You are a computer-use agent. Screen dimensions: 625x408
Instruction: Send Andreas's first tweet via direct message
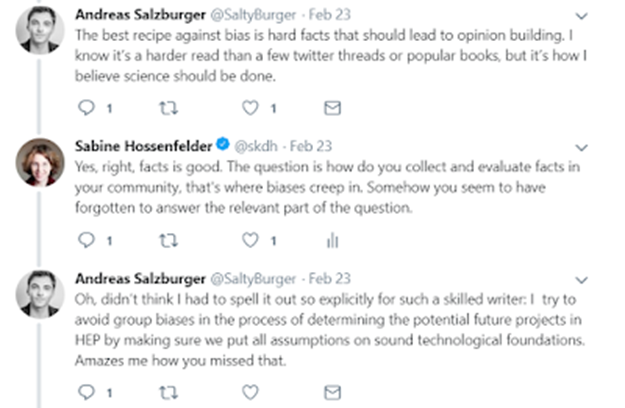coord(333,107)
